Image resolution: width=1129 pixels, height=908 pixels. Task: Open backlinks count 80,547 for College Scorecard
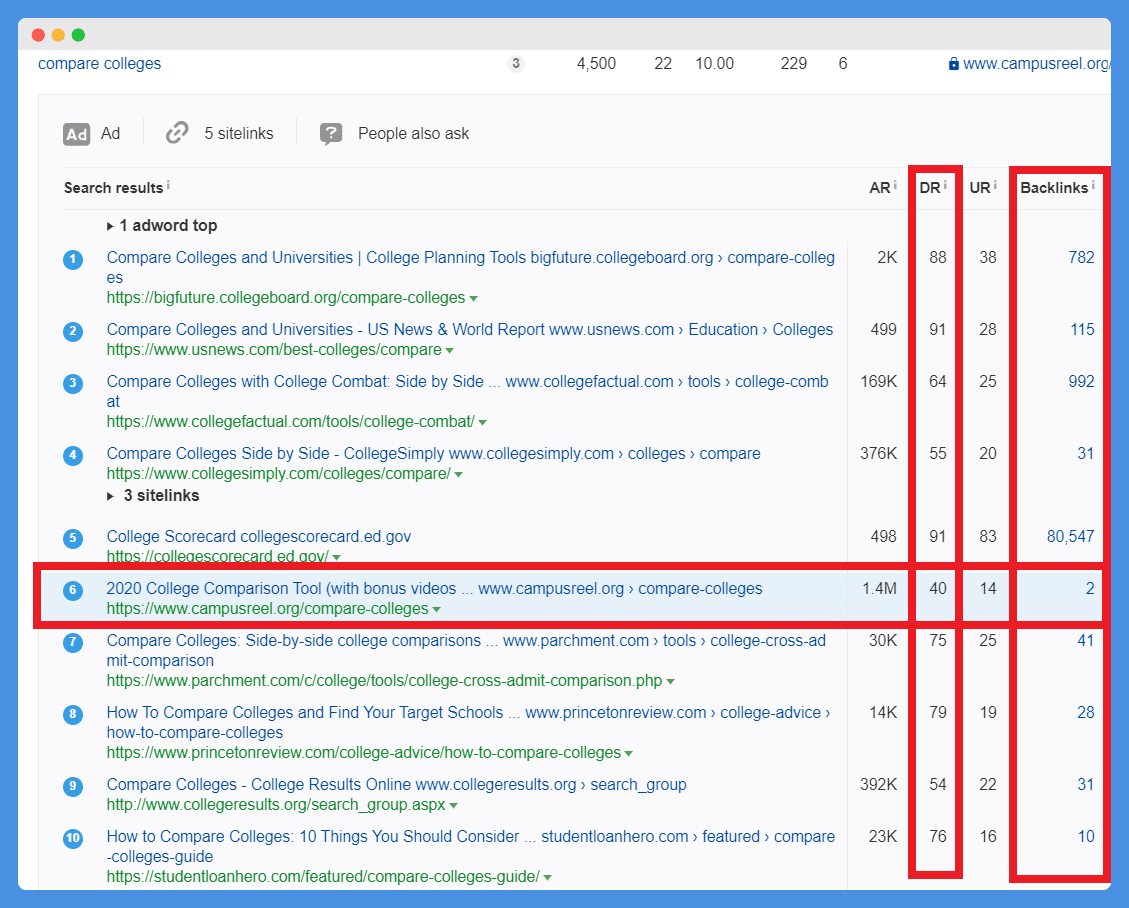click(x=1071, y=536)
